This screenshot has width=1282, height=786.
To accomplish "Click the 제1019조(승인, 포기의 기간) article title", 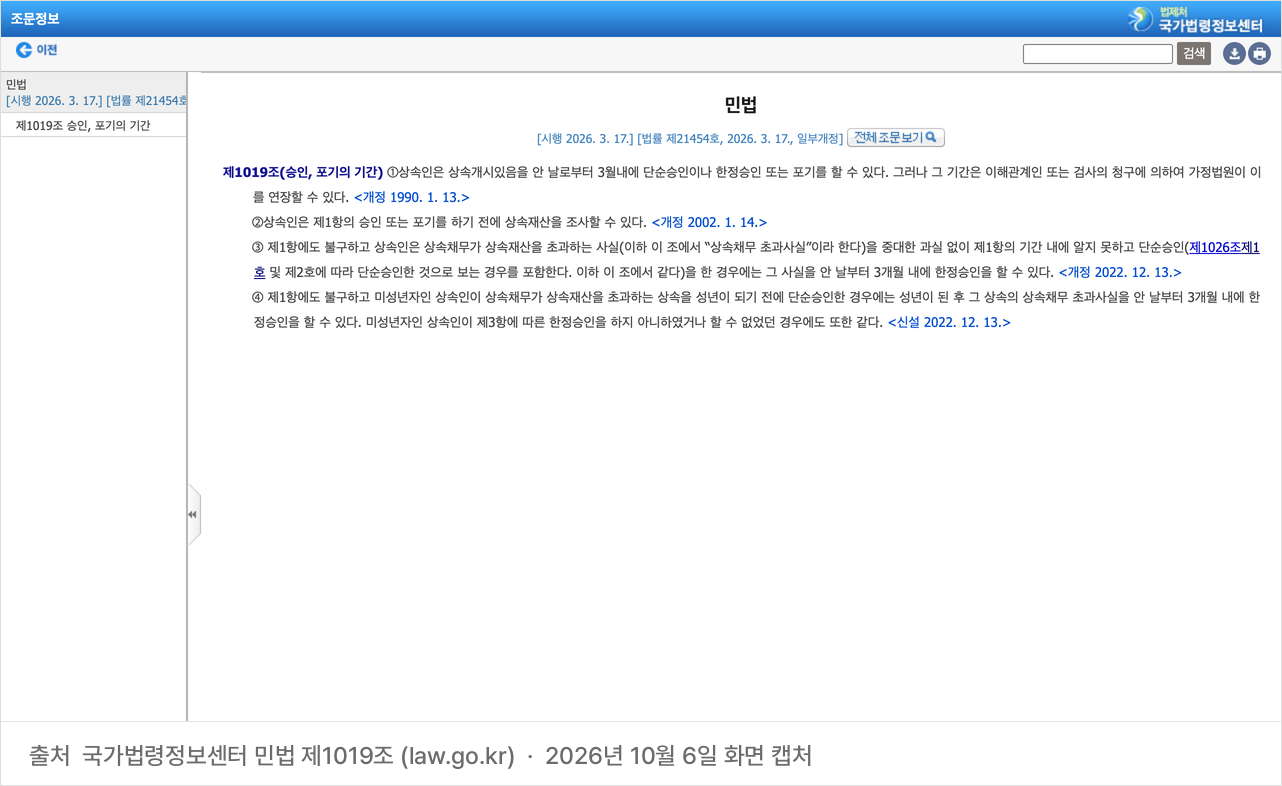I will click(x=303, y=172).
